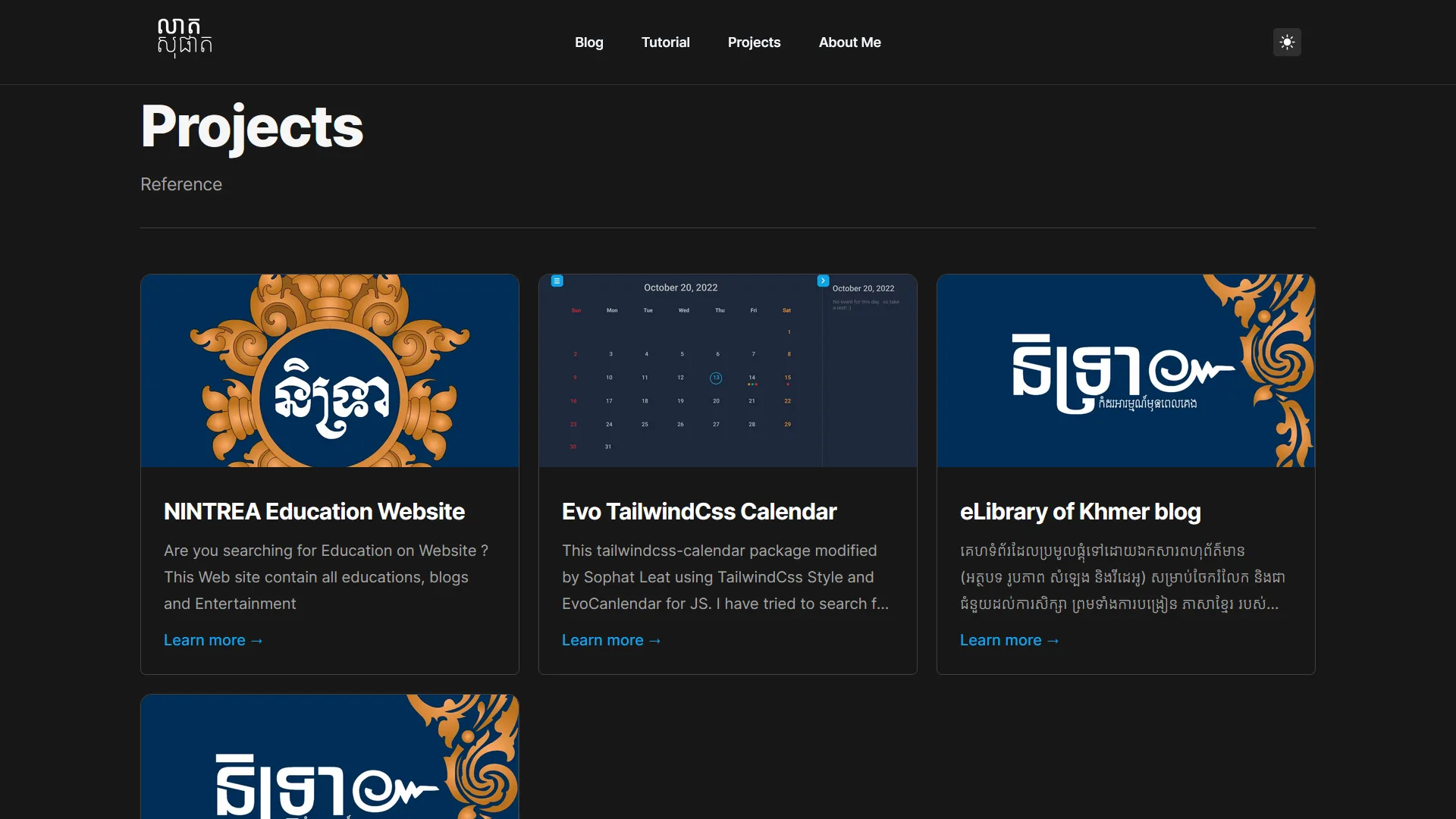This screenshot has width=1456, height=819.
Task: Follow Learn more for NINTREA Education Website
Action: pyautogui.click(x=213, y=640)
